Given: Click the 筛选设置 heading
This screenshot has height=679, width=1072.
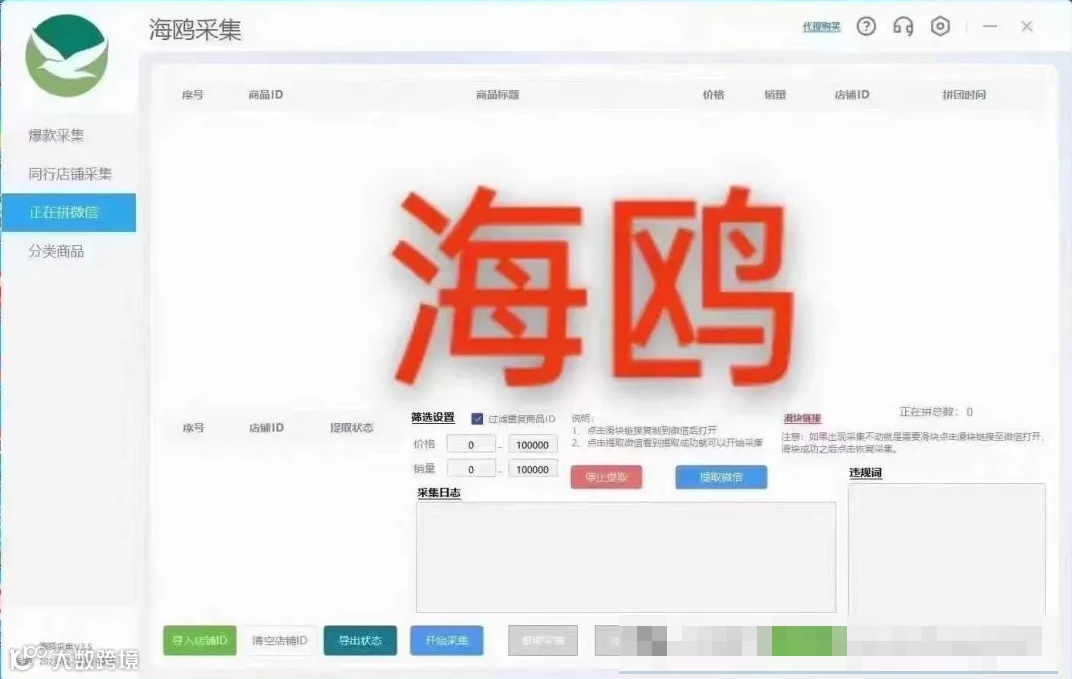Looking at the screenshot, I should tap(433, 417).
